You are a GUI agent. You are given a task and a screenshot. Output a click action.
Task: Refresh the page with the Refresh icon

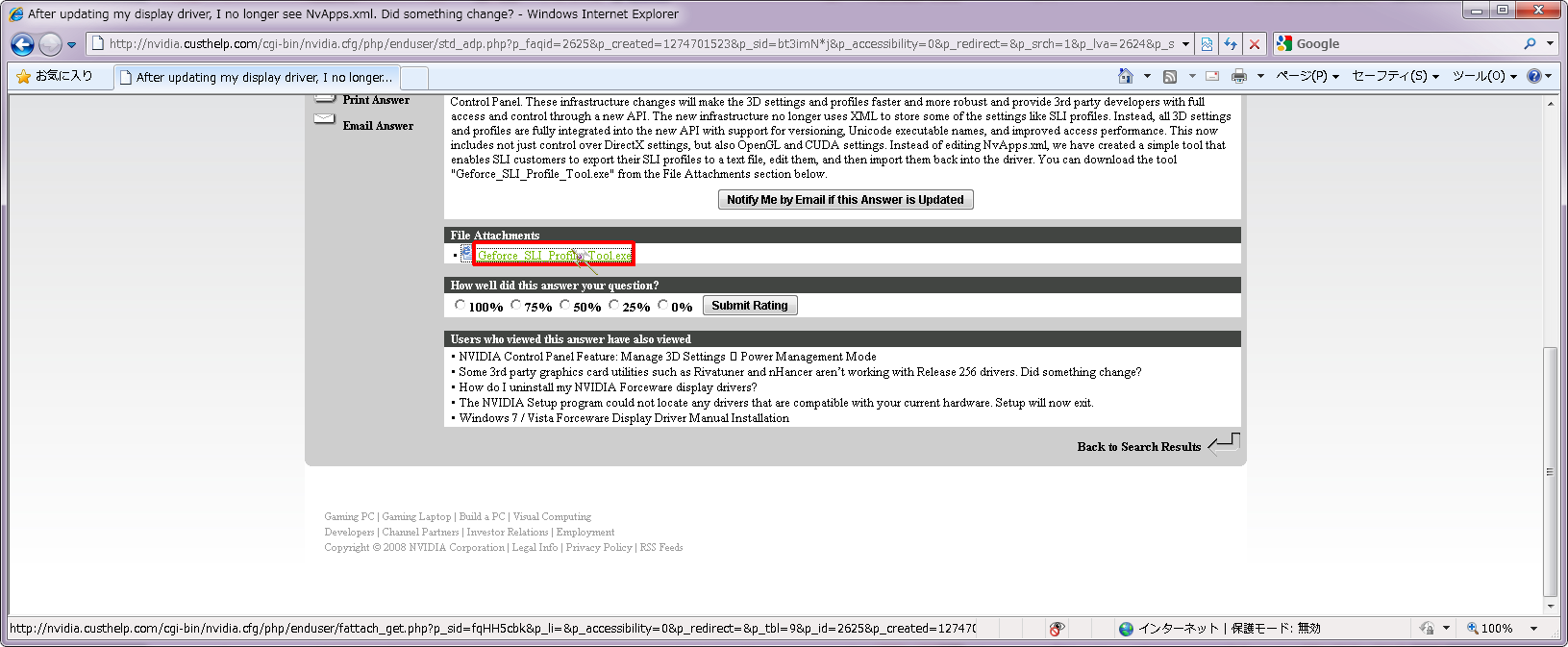[x=1231, y=44]
